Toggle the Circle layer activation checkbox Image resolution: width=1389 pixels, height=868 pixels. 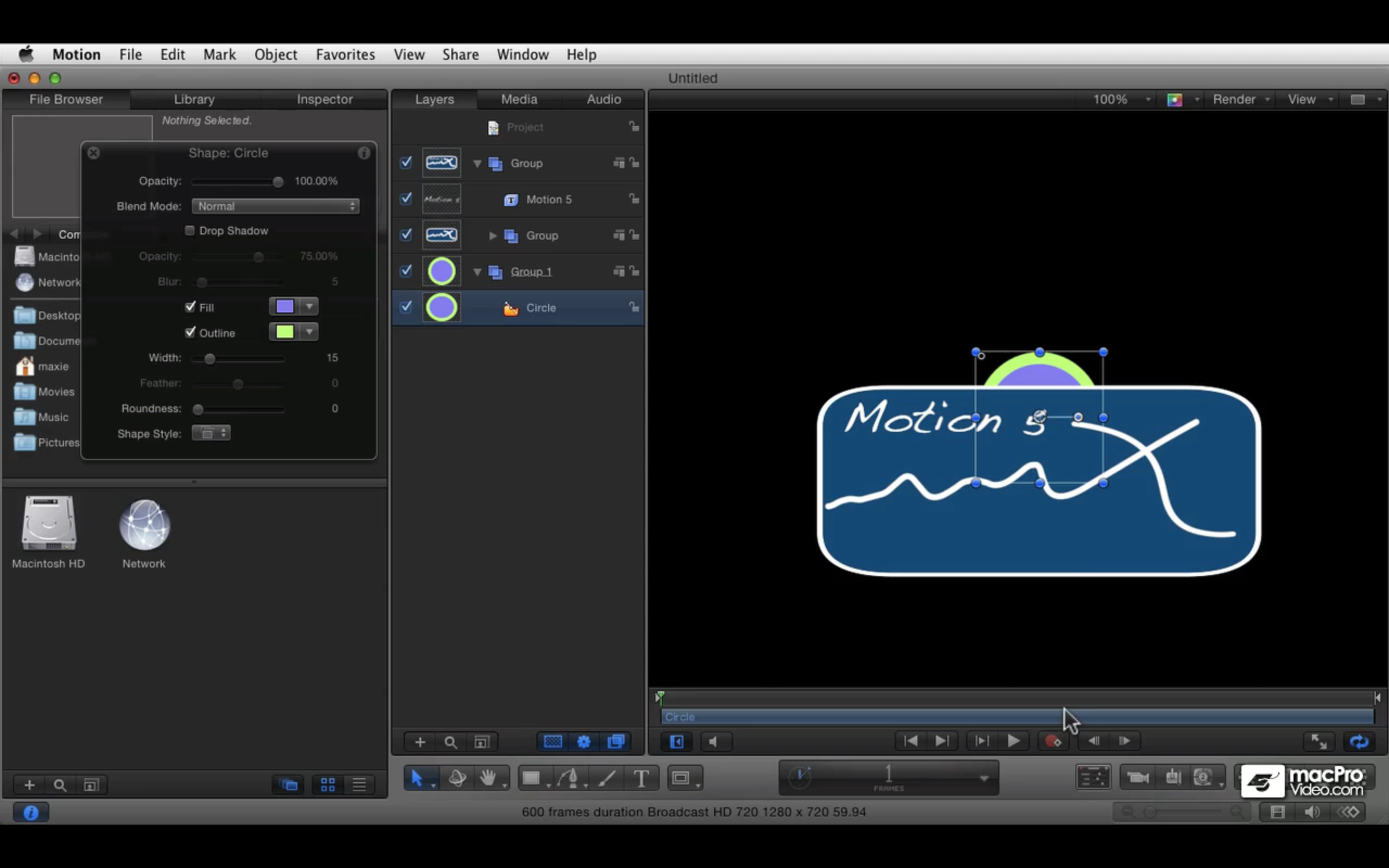click(x=406, y=307)
